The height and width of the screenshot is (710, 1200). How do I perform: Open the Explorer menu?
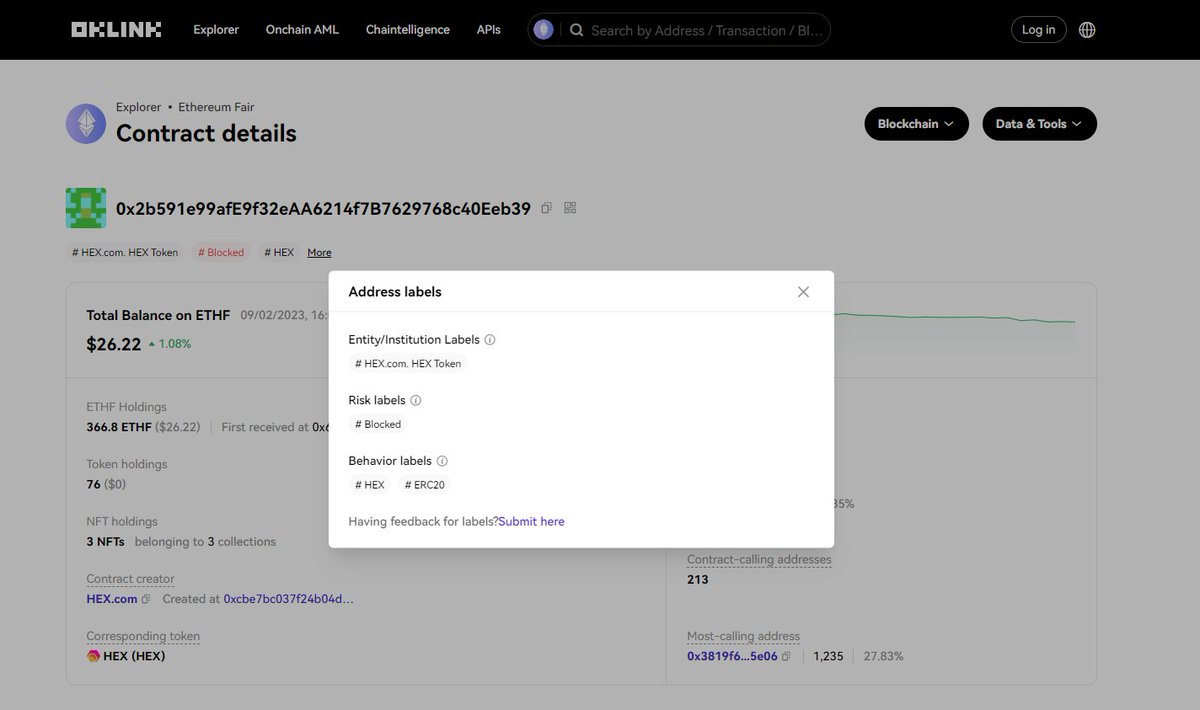216,30
